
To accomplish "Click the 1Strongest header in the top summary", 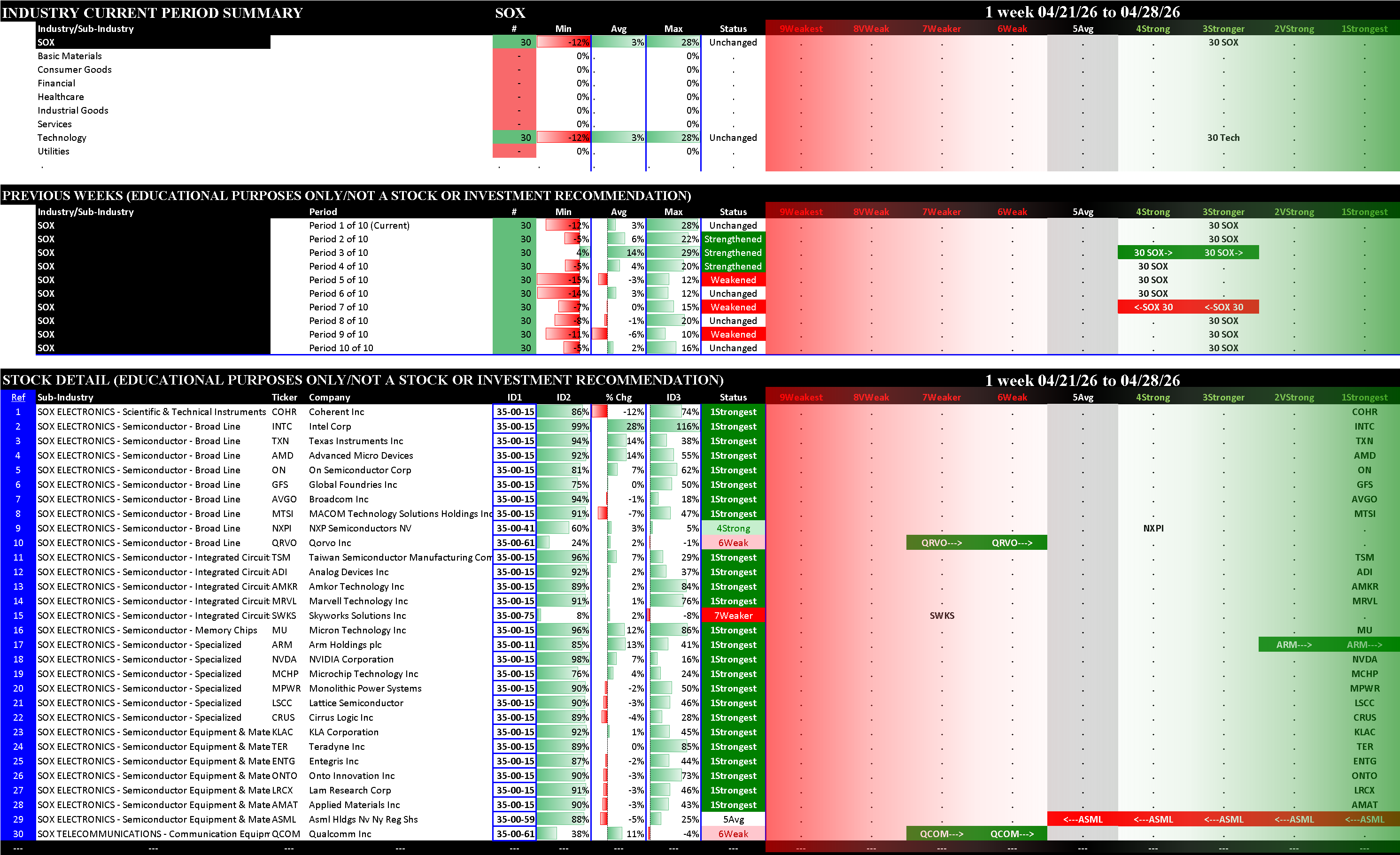I will pos(1364,28).
